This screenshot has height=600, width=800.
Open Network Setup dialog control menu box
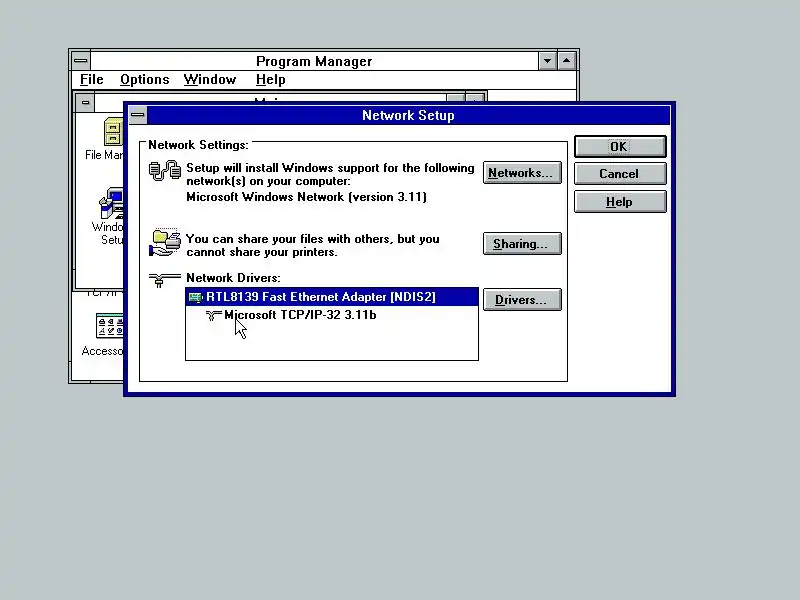click(x=137, y=115)
